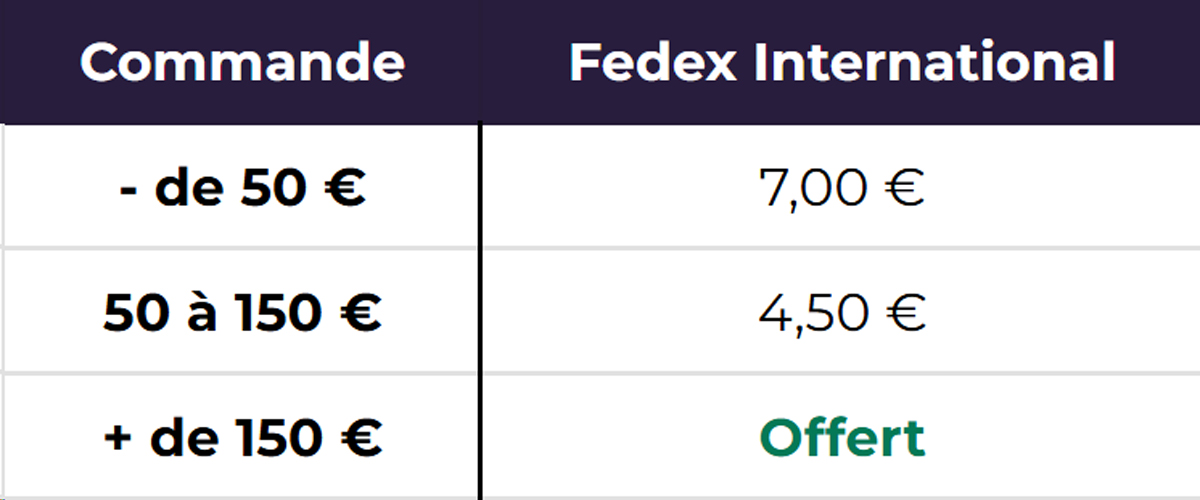Select the 4,50 € shipping price cell
Image resolution: width=1200 pixels, height=500 pixels.
842,314
